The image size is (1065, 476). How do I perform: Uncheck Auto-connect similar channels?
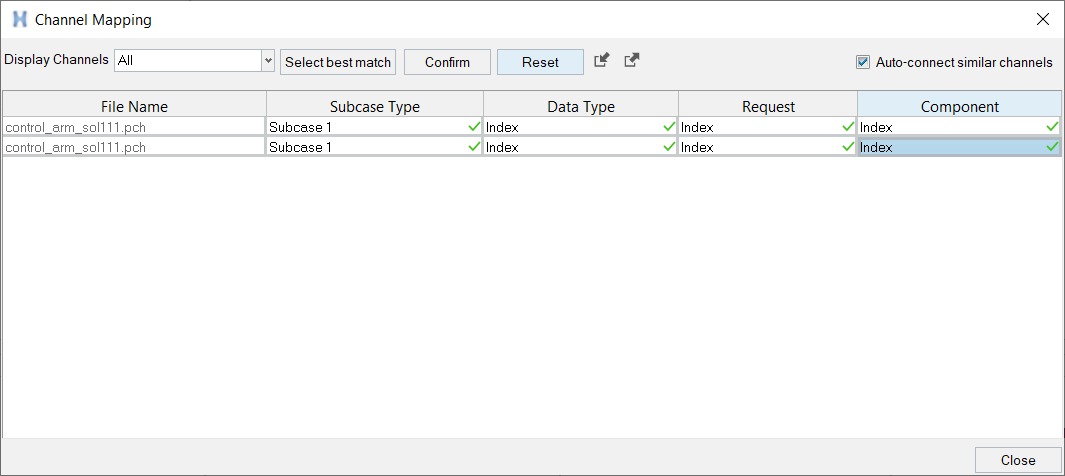coord(863,62)
